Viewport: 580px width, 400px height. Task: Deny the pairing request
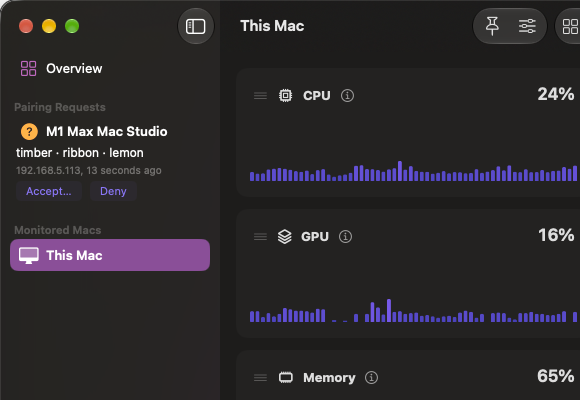tap(113, 191)
